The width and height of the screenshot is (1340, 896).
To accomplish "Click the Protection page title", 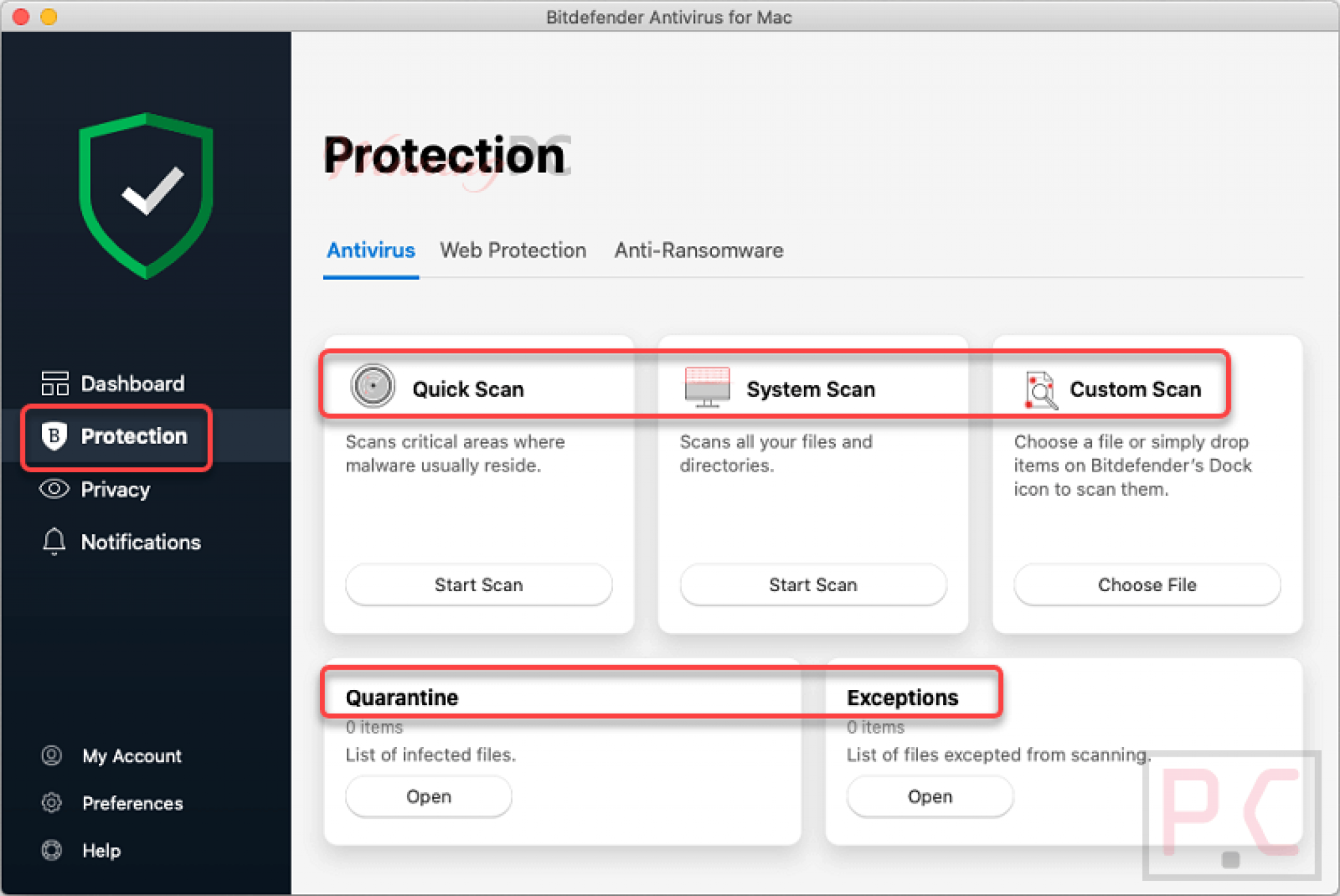I will point(444,156).
